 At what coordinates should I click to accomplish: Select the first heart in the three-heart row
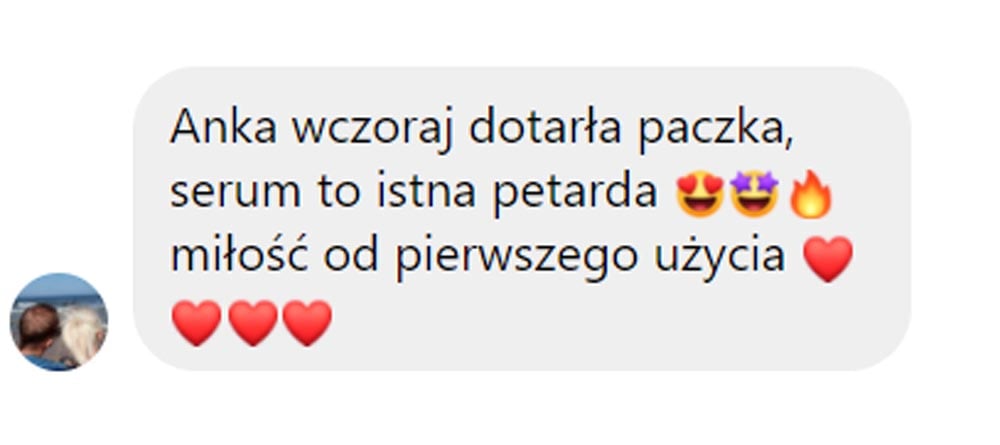tap(196, 323)
